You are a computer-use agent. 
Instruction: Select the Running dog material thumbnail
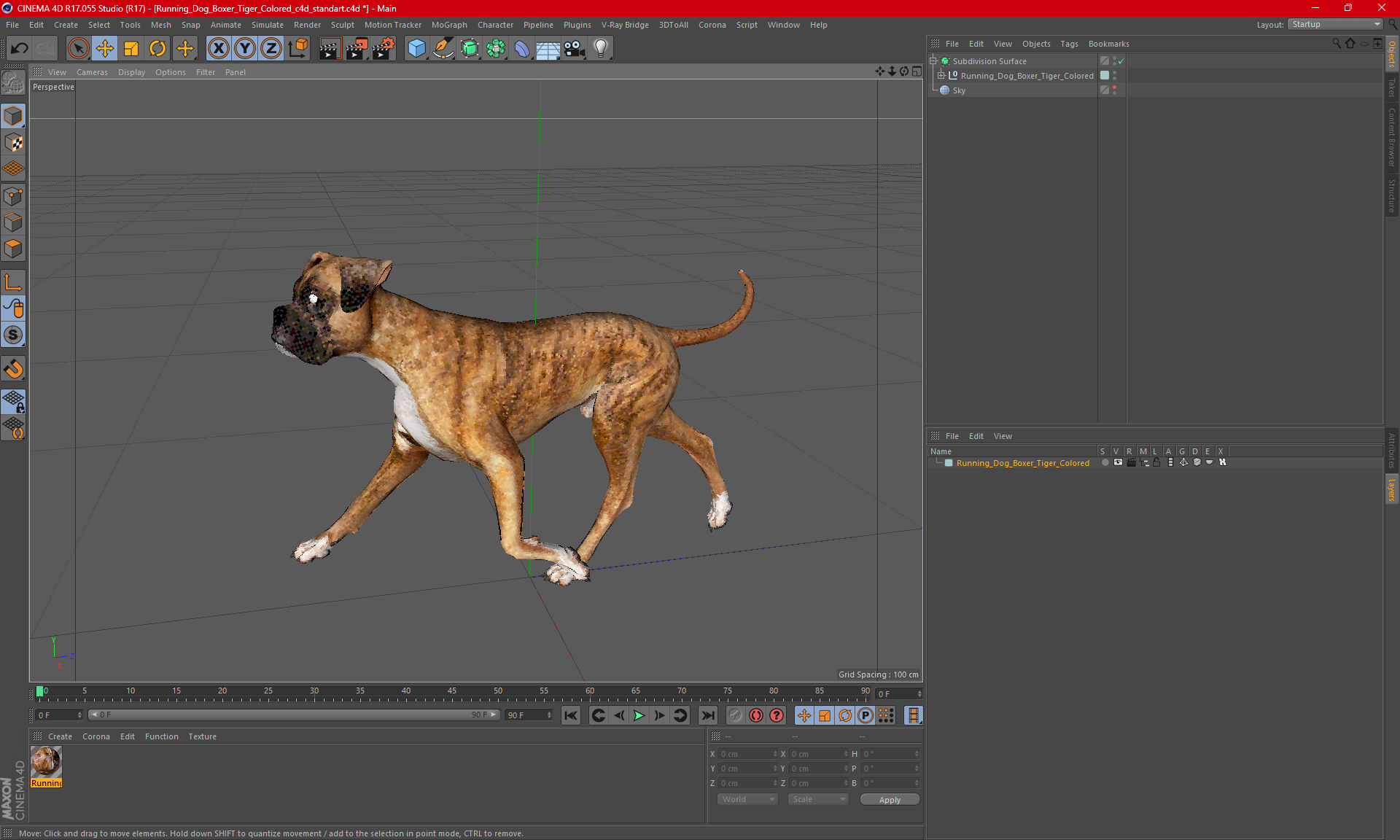(x=46, y=762)
